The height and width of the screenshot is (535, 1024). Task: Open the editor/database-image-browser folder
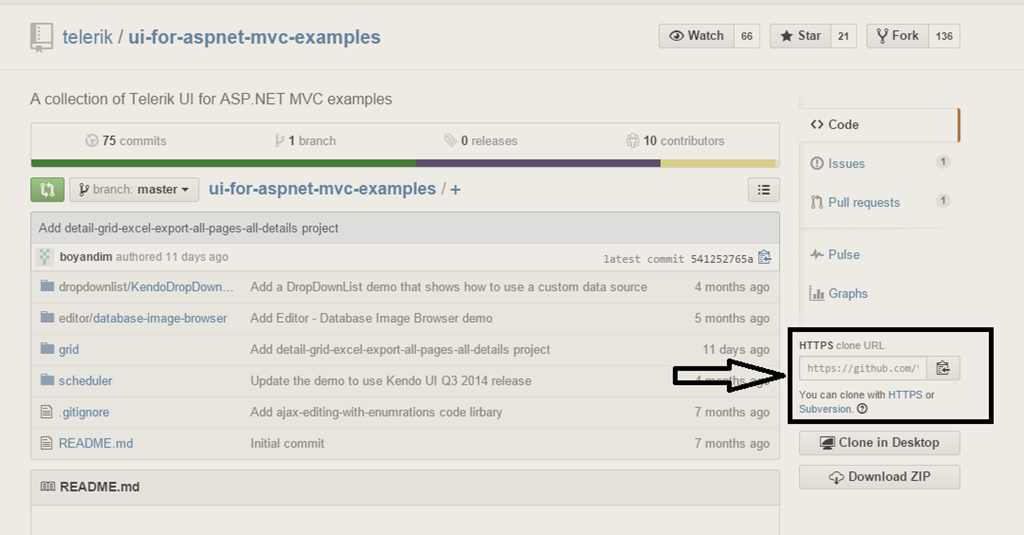click(143, 318)
